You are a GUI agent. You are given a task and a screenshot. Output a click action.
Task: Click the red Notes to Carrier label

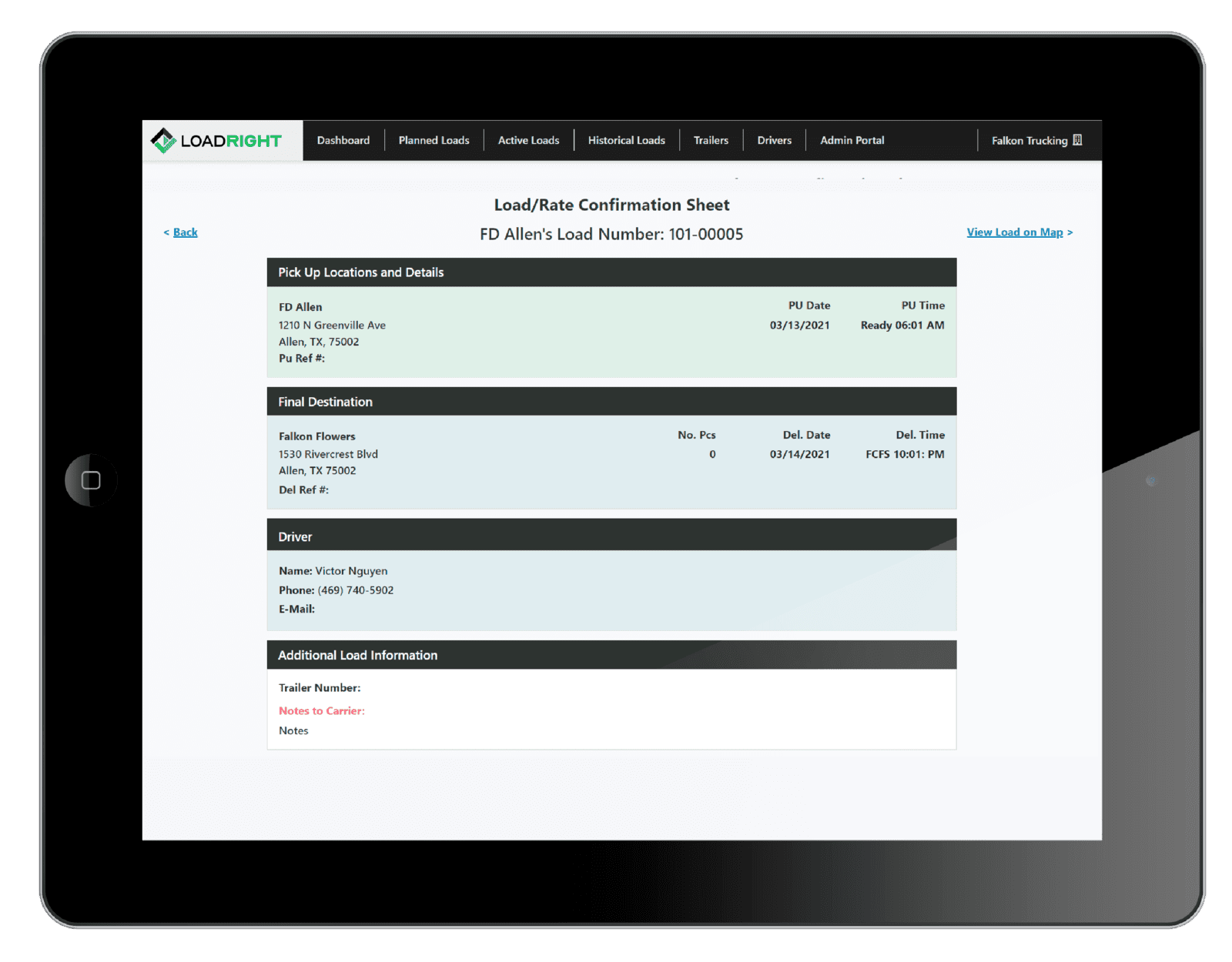(322, 711)
